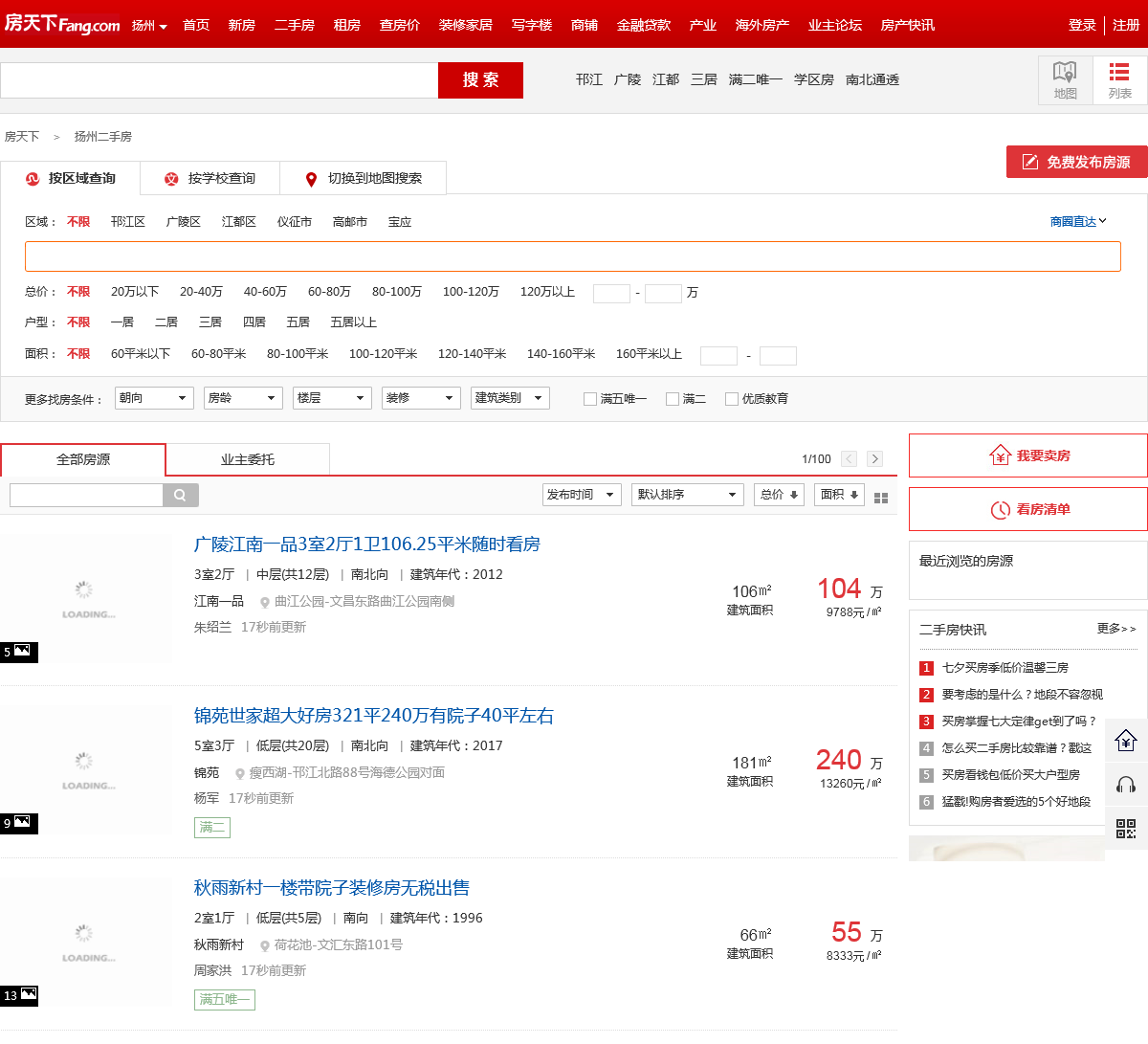Click the Fang.com logo
Viewport: 1148px width, 1044px height.
pyautogui.click(x=62, y=23)
